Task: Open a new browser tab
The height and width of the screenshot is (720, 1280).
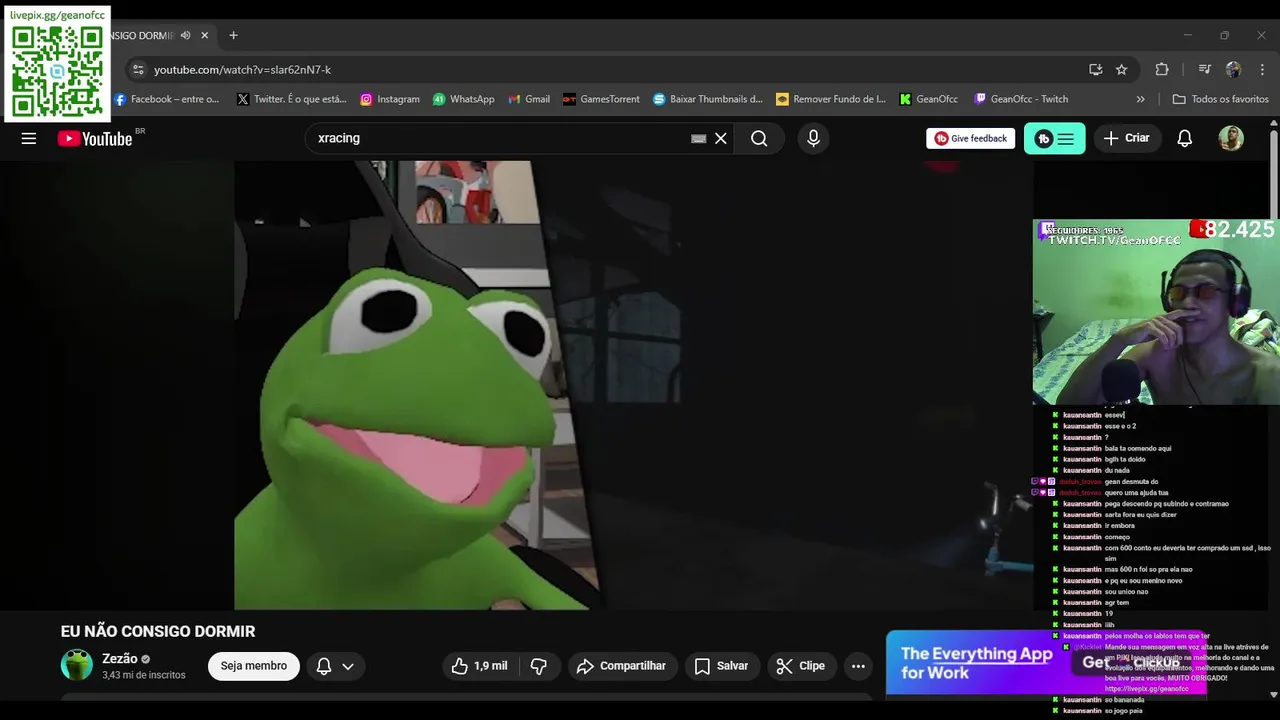Action: (x=233, y=35)
